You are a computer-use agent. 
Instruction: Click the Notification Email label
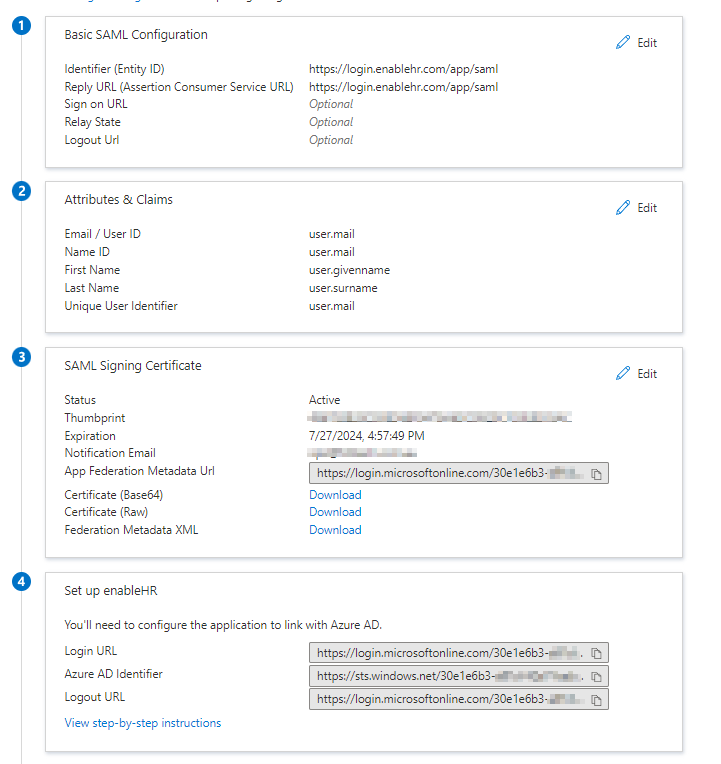click(110, 453)
